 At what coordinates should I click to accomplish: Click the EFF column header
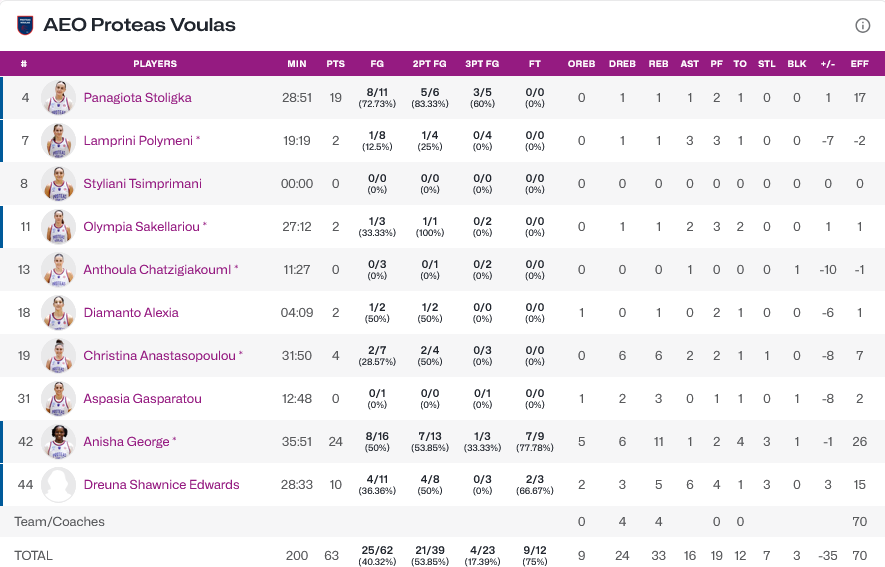coord(859,64)
